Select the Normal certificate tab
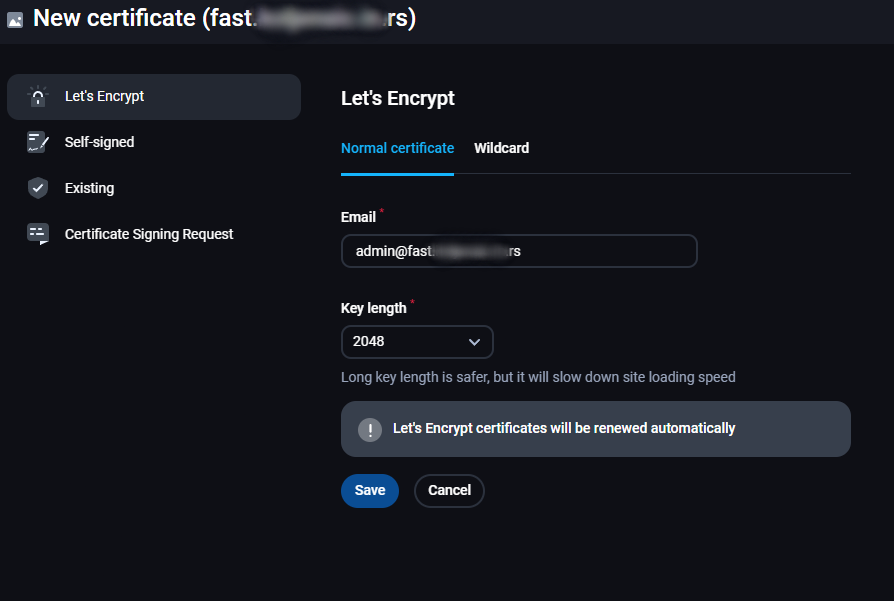This screenshot has height=601, width=894. click(397, 148)
